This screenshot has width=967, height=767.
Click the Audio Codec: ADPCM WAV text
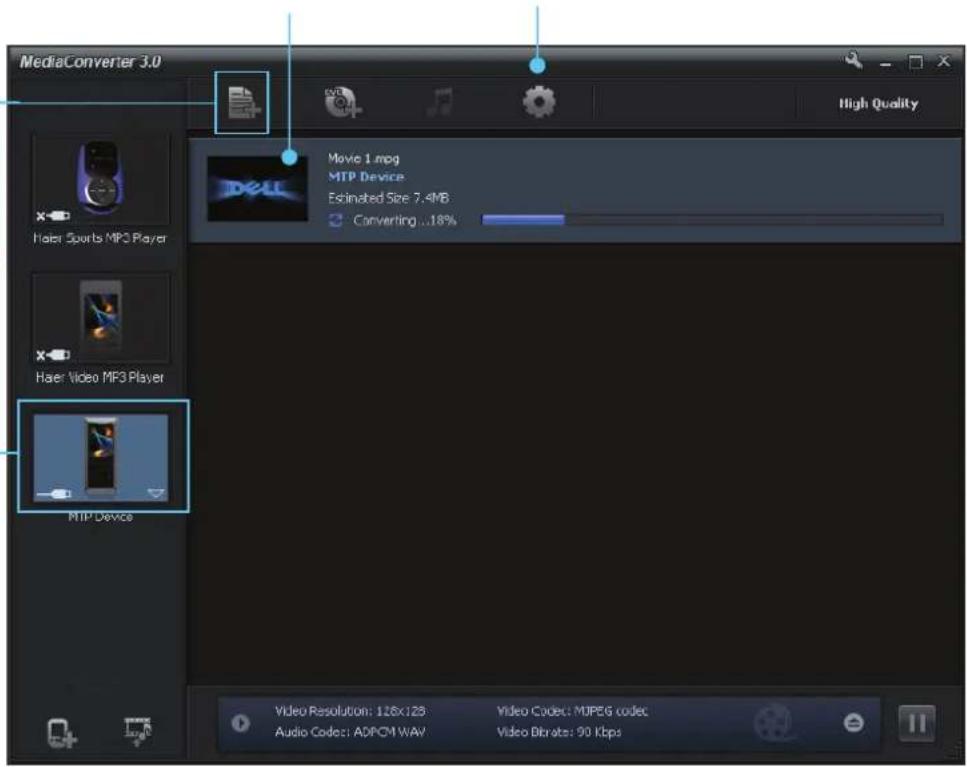[350, 732]
